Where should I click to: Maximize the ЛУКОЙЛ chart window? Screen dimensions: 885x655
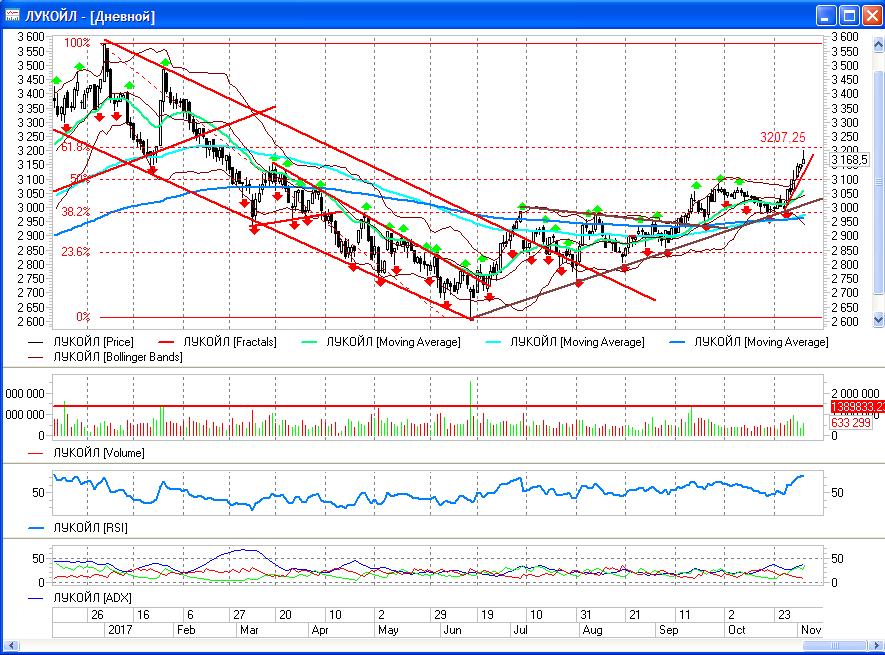point(848,14)
